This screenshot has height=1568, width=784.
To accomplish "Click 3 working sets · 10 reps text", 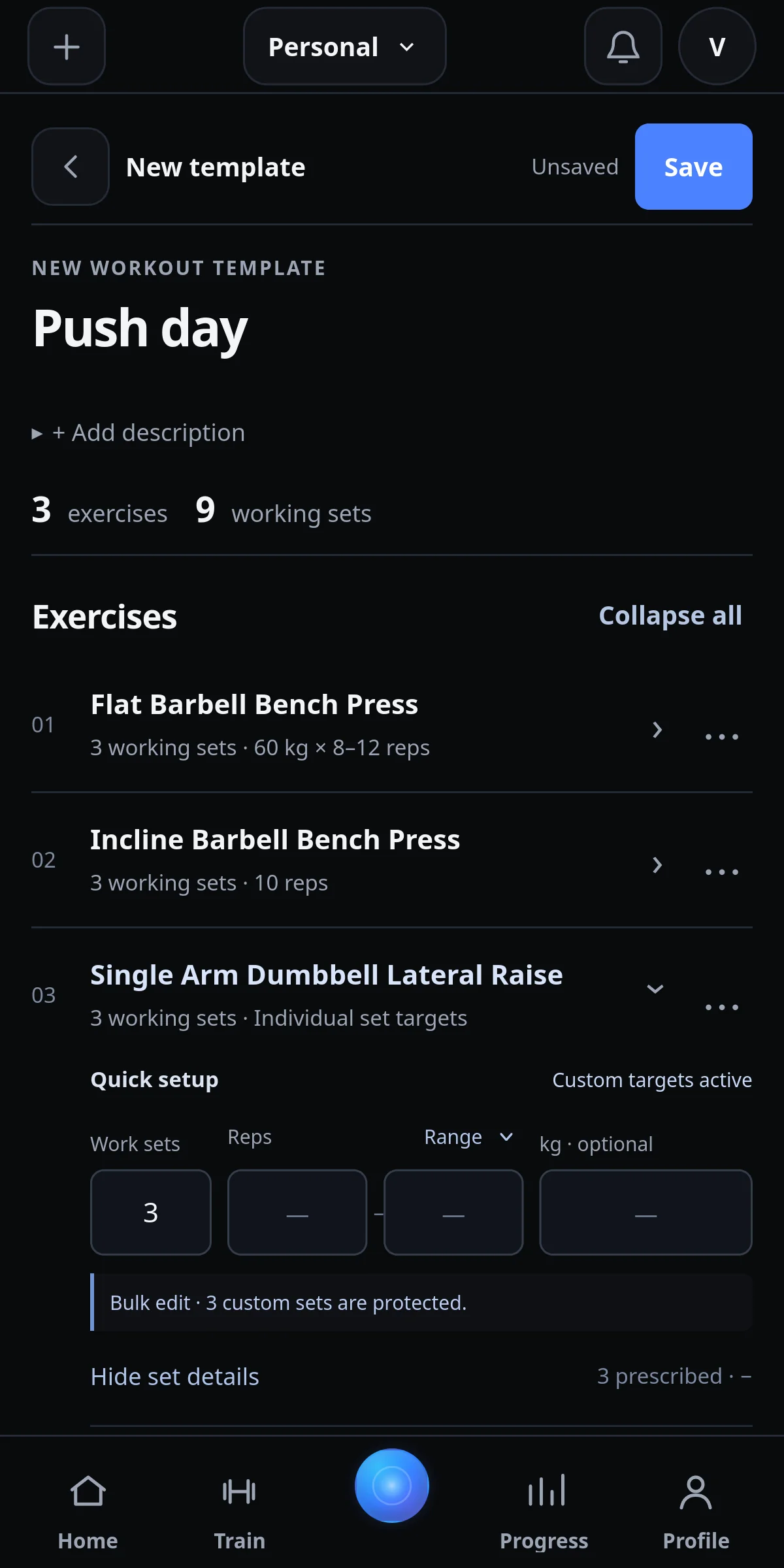I will coord(209,883).
